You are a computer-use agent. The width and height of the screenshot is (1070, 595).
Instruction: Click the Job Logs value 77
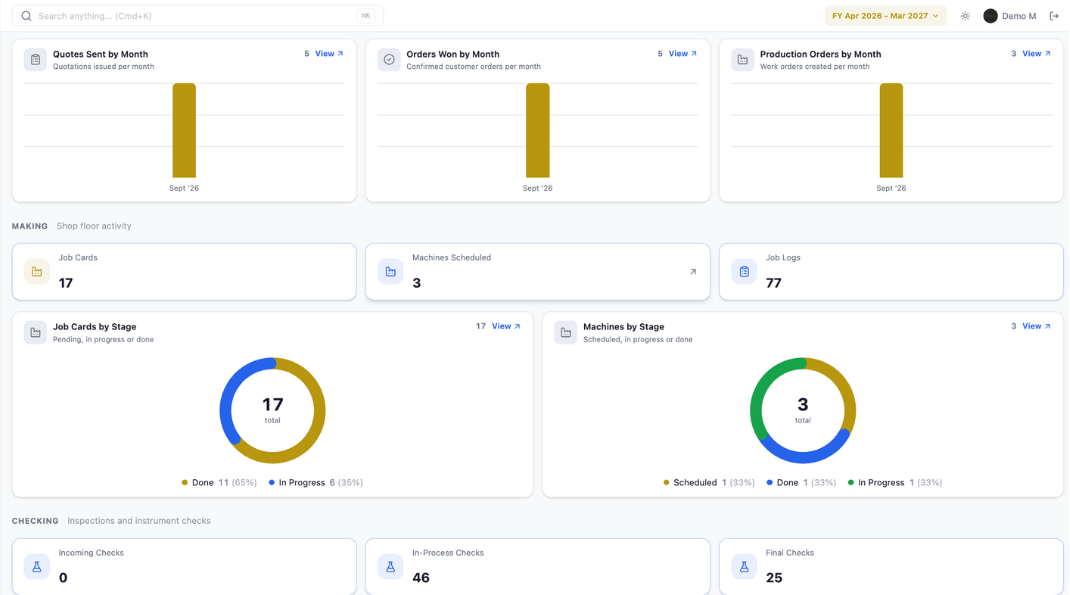click(773, 283)
